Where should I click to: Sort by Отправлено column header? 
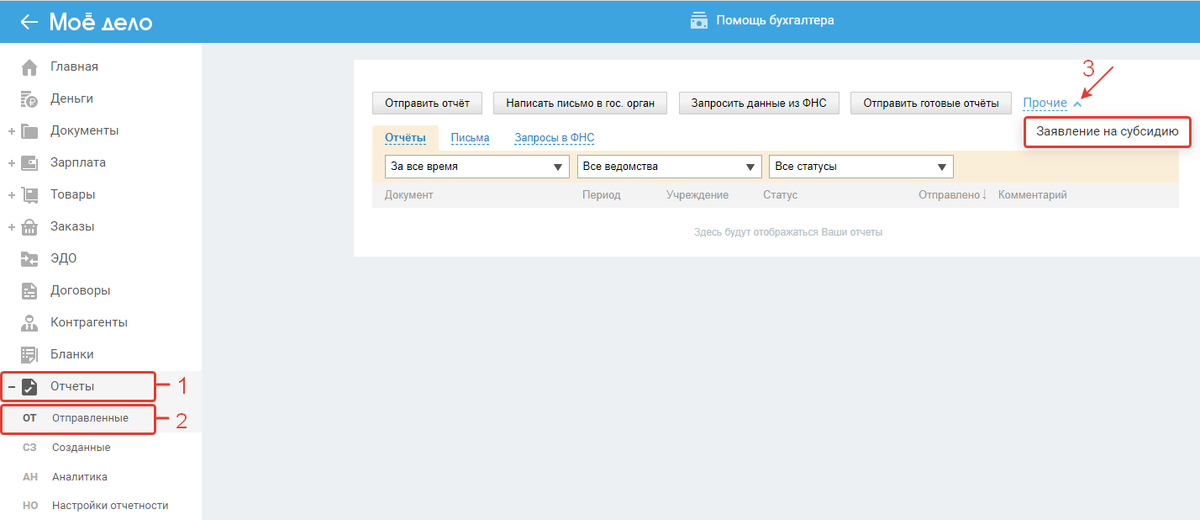pyautogui.click(x=953, y=195)
